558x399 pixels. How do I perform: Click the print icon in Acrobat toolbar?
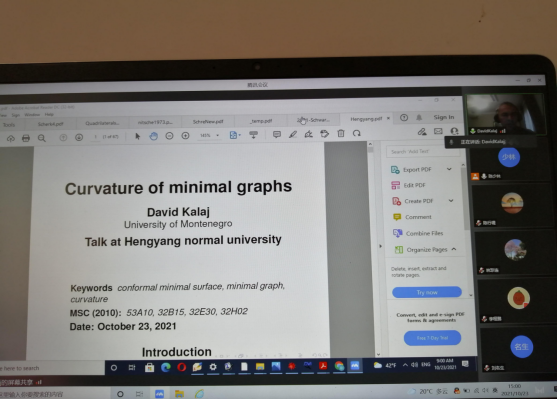(x=26, y=138)
